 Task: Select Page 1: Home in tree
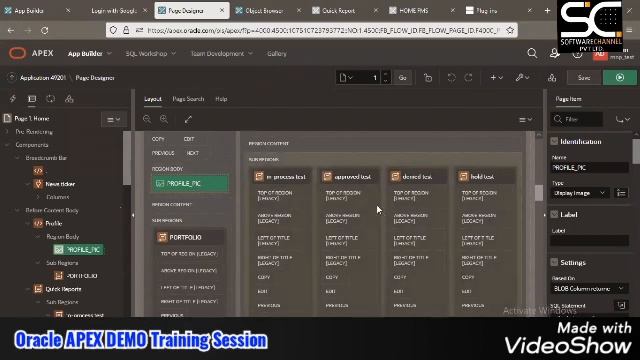coord(31,118)
